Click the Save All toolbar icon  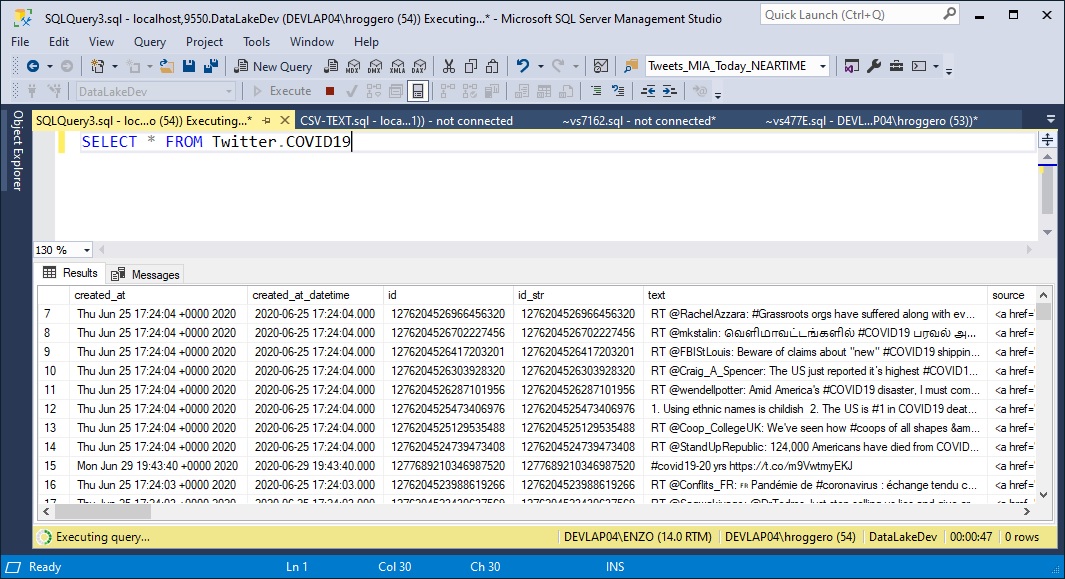coord(211,66)
